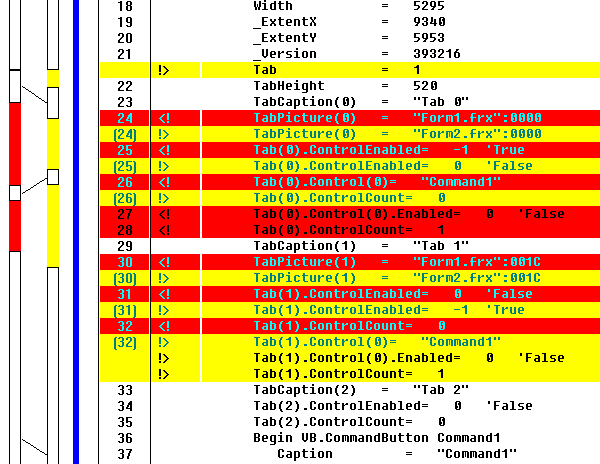
Task: Click the '!>' marker beside line (32)
Action: (x=164, y=342)
